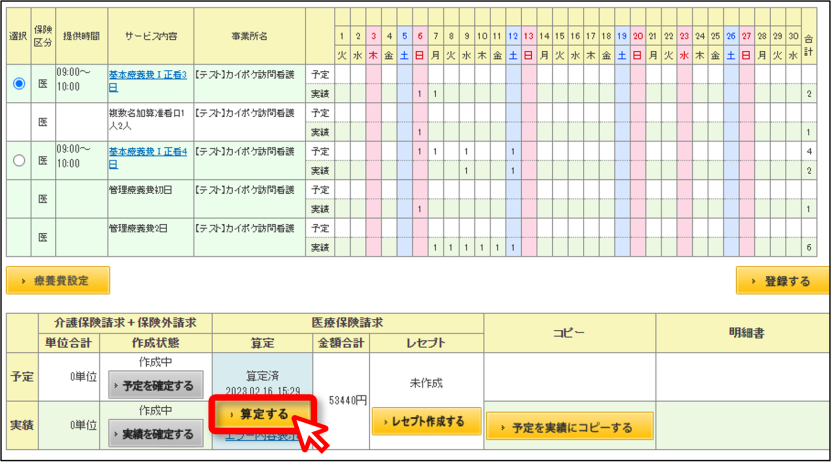Select the 基本療養費Ⅰ正看4日 row radio button
Viewport: 831px width, 463px height.
click(19, 160)
